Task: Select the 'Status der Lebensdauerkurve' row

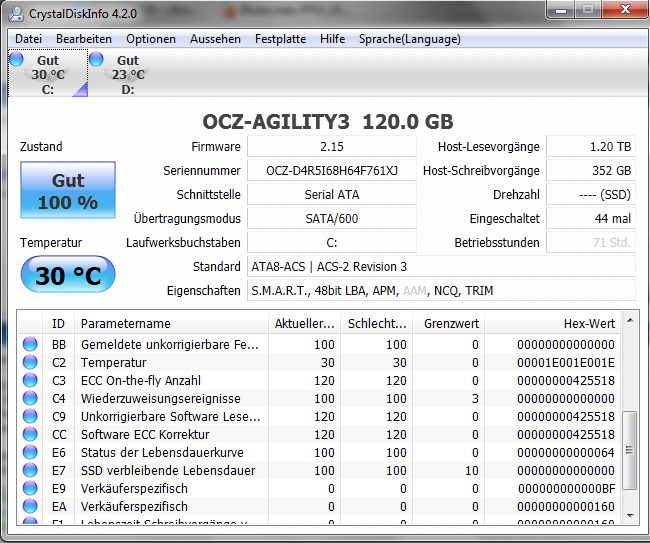Action: coord(319,452)
